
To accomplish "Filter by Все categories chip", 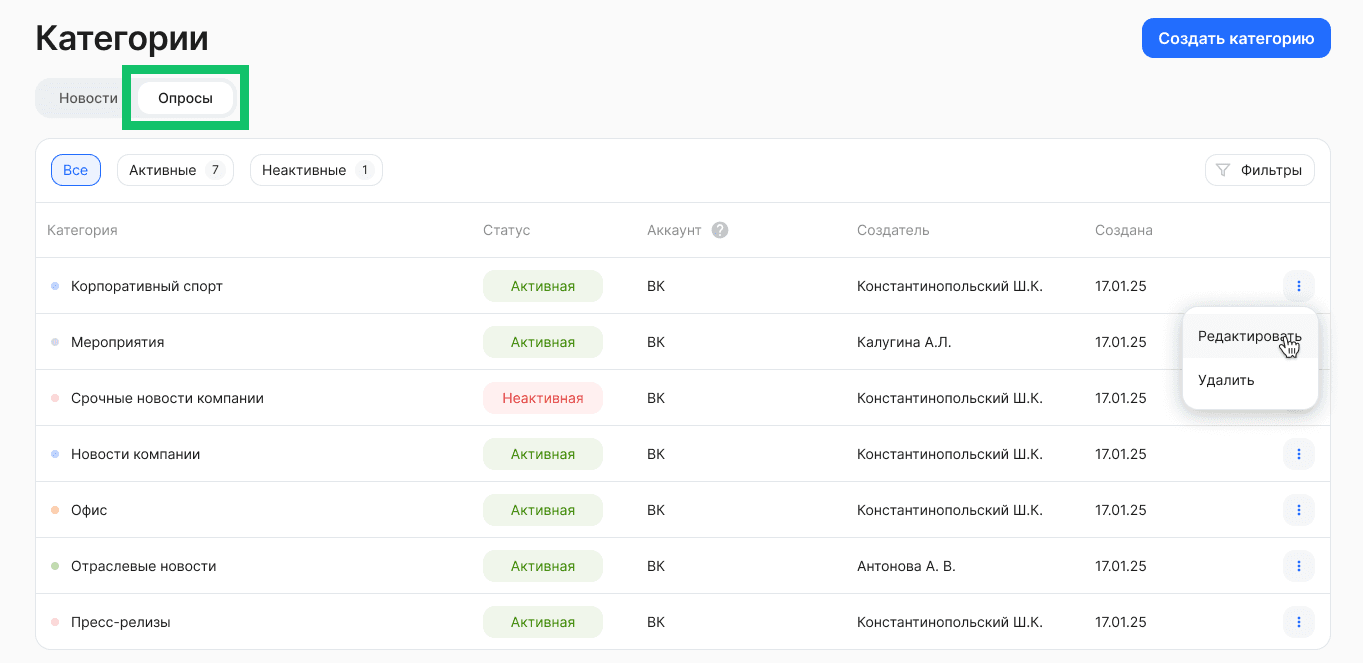I will pos(76,170).
